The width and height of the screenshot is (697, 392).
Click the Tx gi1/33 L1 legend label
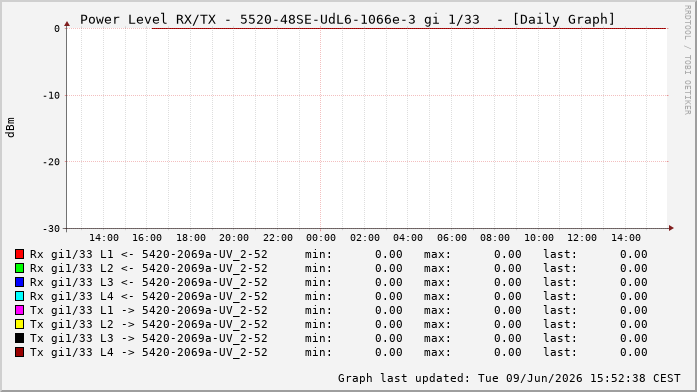coord(148,310)
